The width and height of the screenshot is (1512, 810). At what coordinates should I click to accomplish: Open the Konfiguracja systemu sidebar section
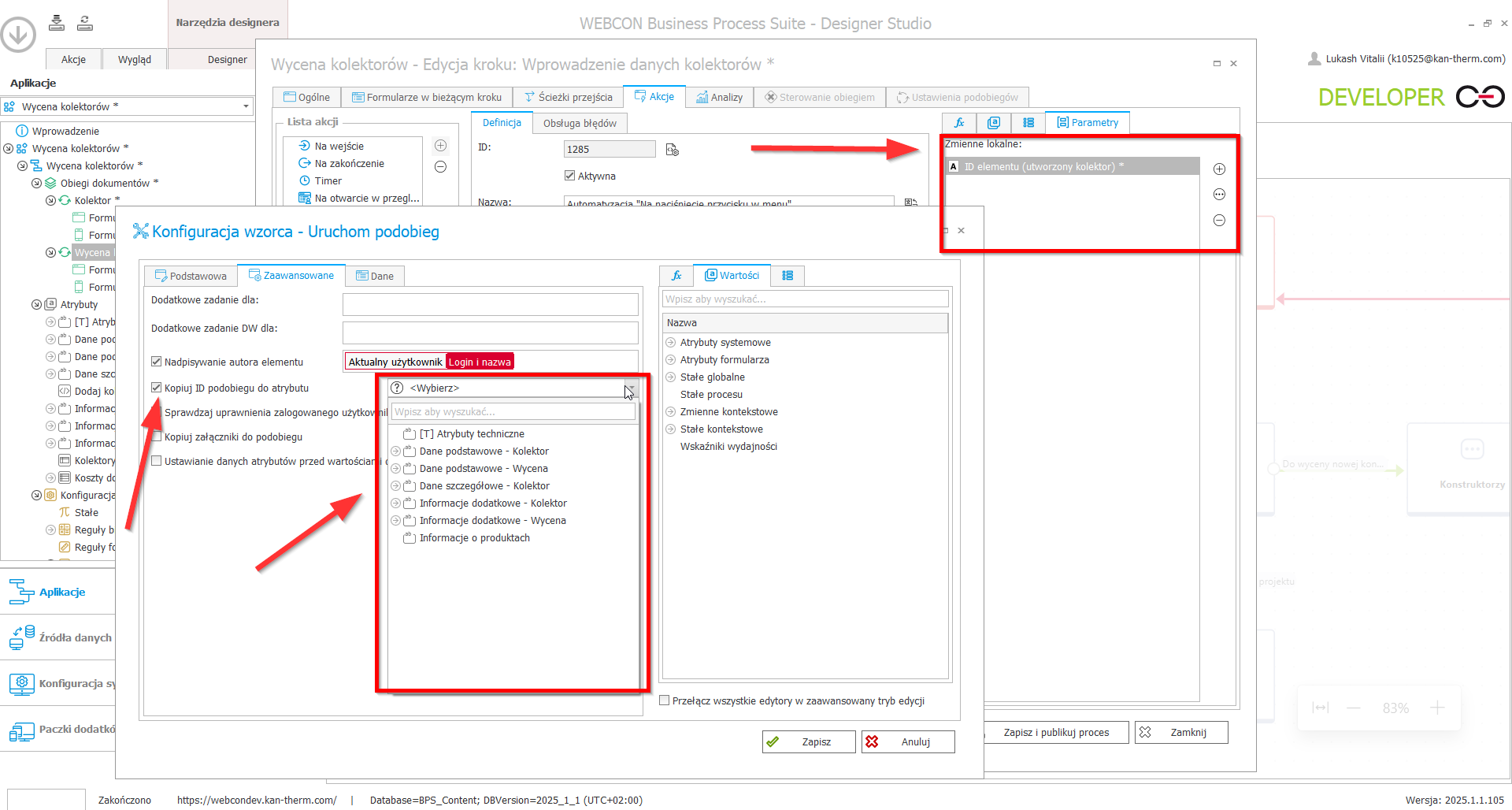click(x=58, y=683)
